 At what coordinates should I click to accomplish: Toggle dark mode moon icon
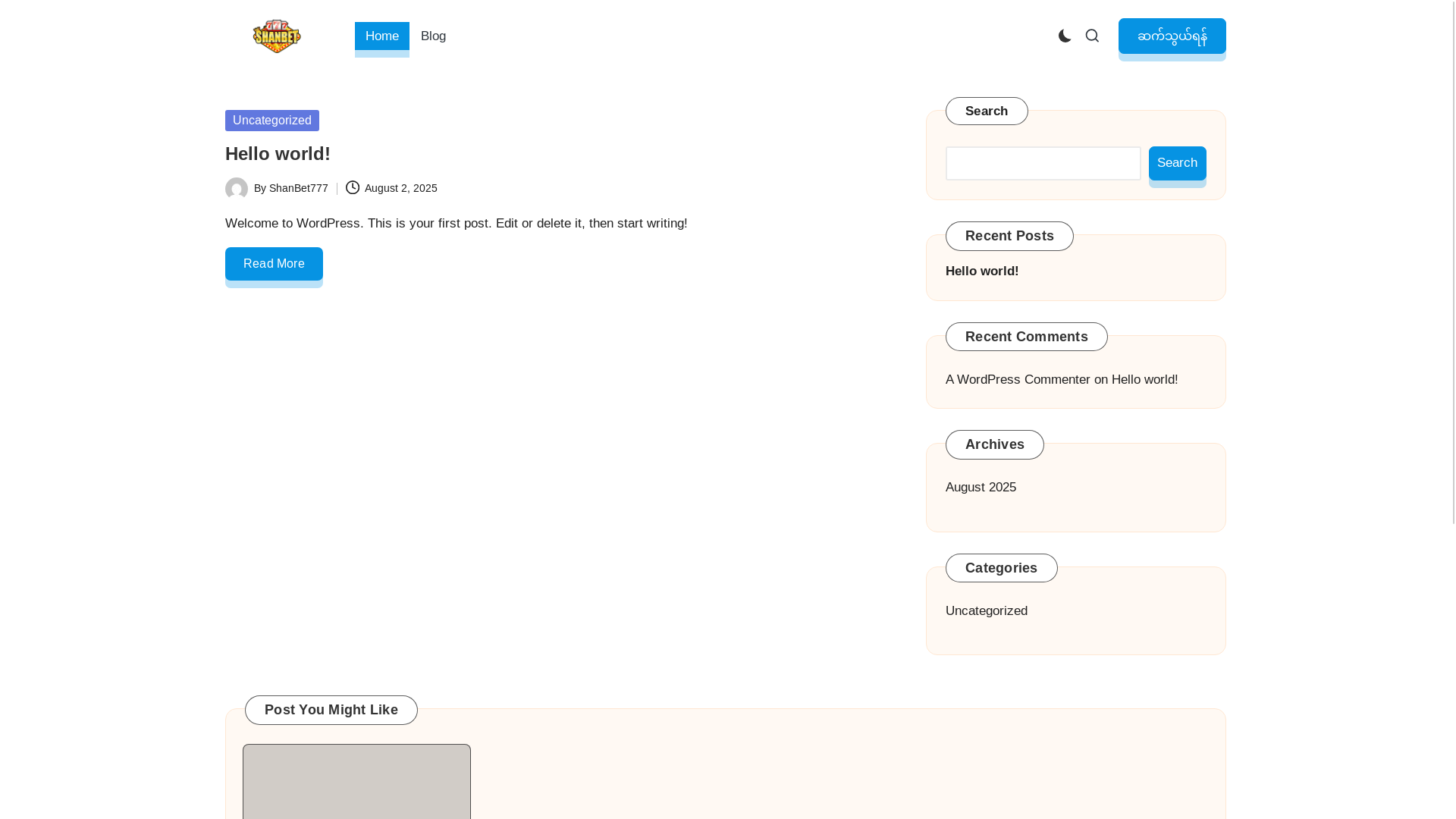[1065, 36]
